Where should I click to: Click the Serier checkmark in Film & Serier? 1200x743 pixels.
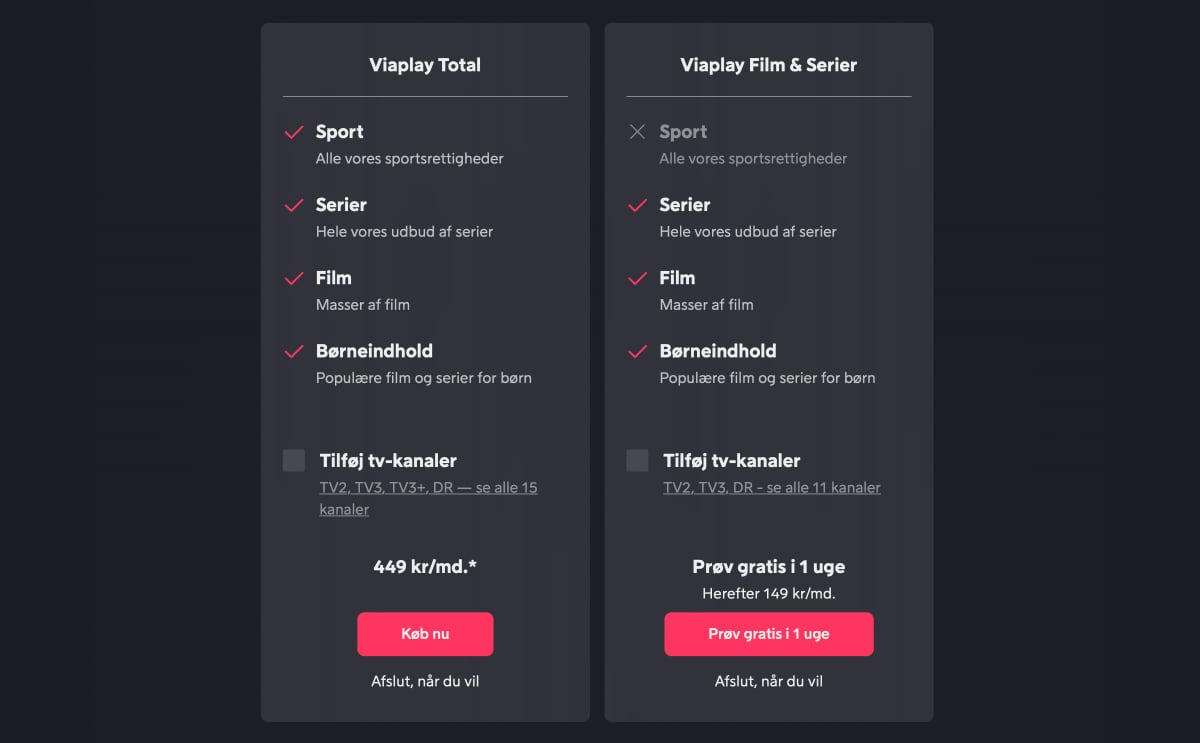[x=637, y=205]
